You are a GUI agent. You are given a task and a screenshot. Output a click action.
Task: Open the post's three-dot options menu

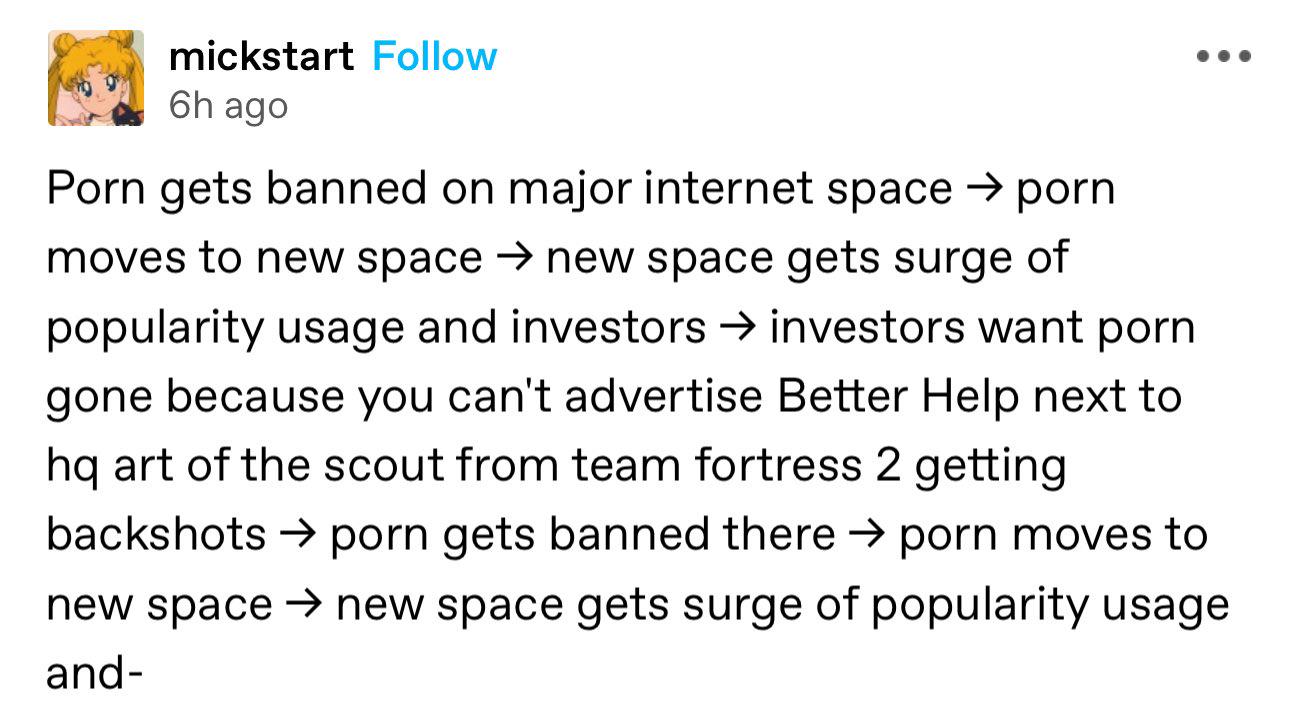pos(1224,57)
